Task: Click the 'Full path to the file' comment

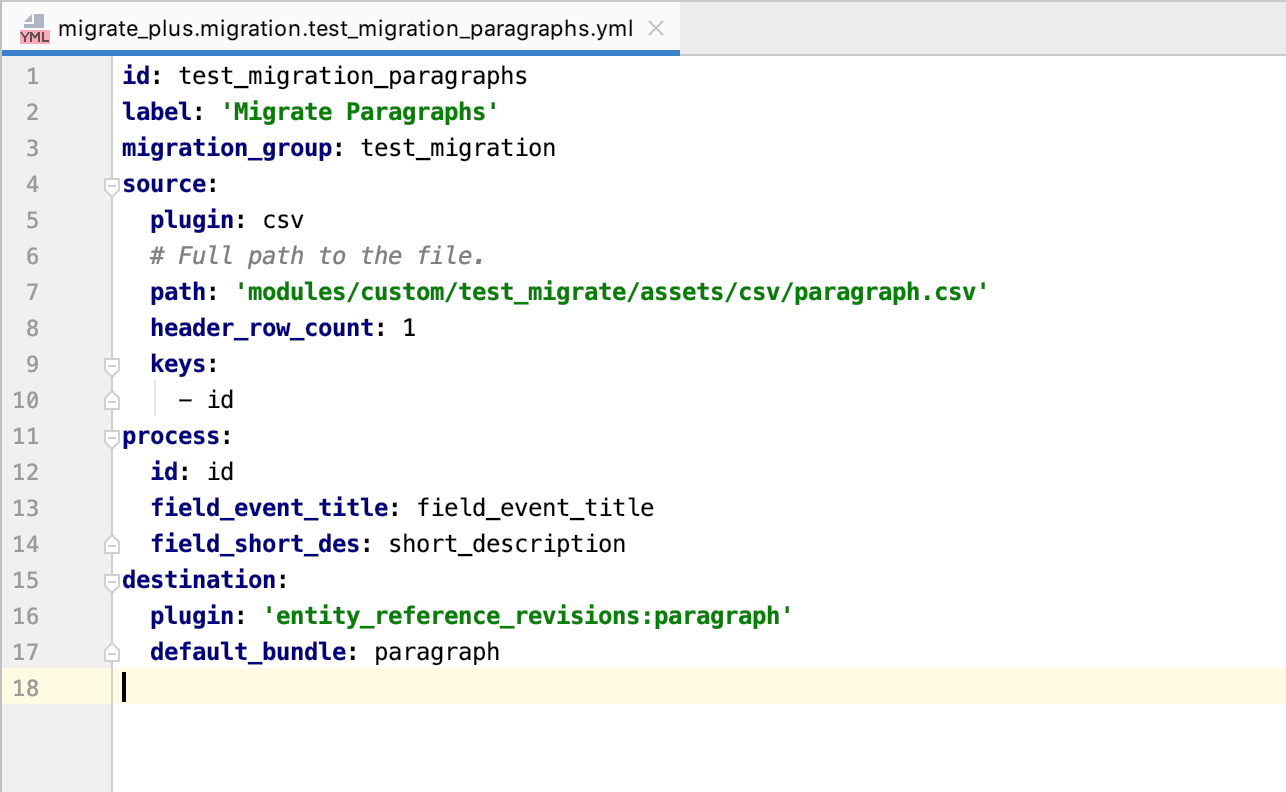Action: tap(315, 255)
